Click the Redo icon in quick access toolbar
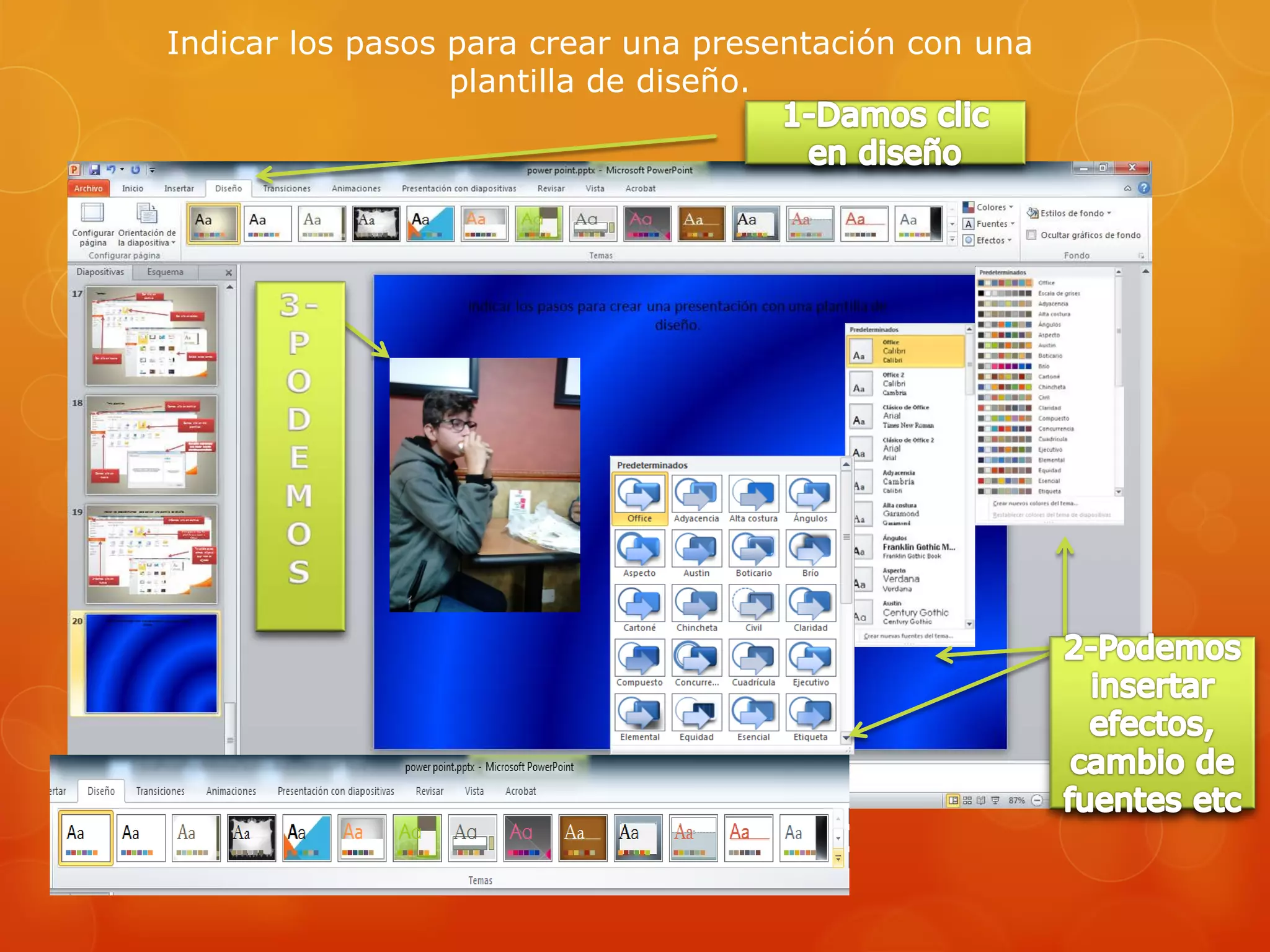 pos(135,169)
